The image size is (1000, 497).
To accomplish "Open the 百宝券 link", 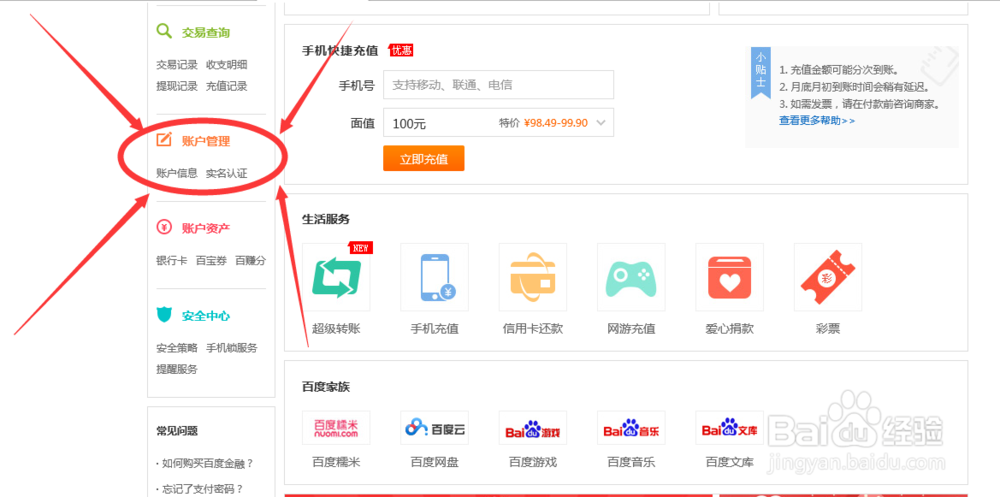I will pyautogui.click(x=211, y=260).
